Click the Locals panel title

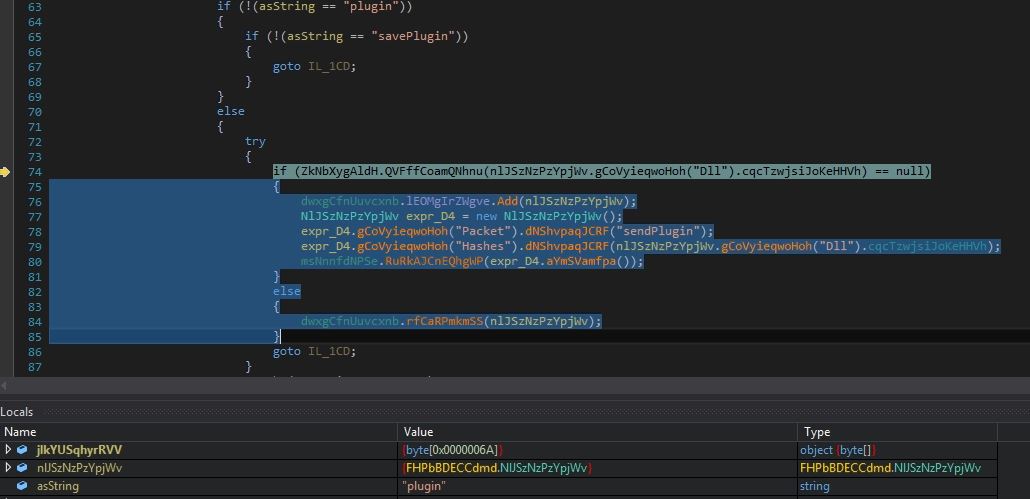click(x=16, y=412)
